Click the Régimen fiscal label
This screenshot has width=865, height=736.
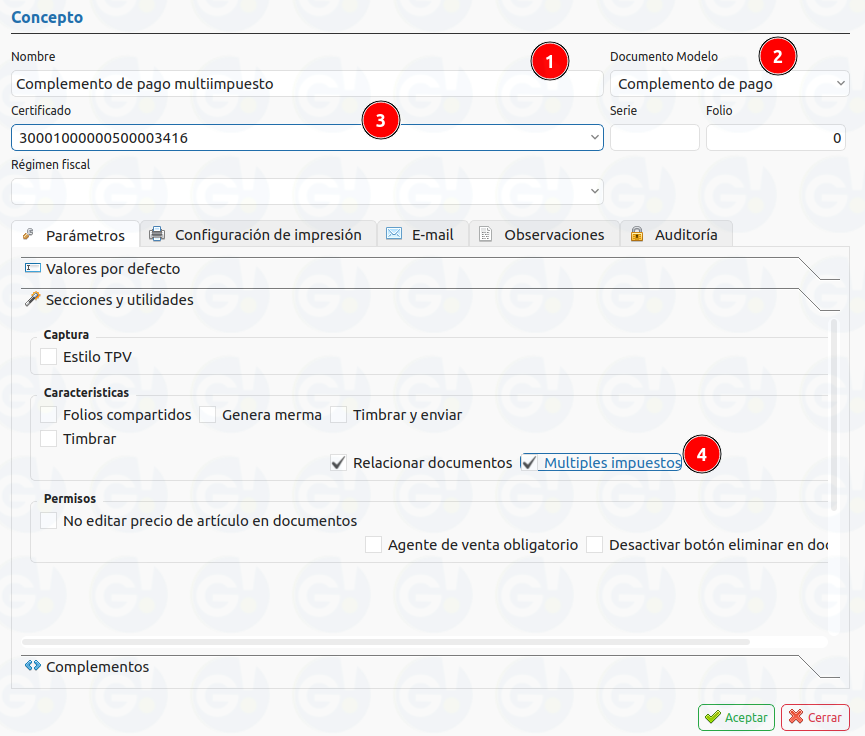point(51,164)
